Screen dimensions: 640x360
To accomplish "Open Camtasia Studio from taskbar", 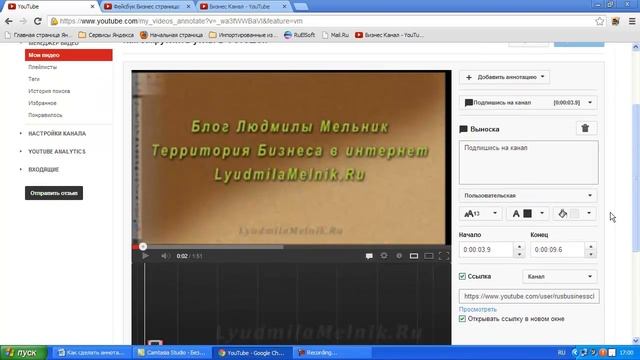I will click(172, 353).
